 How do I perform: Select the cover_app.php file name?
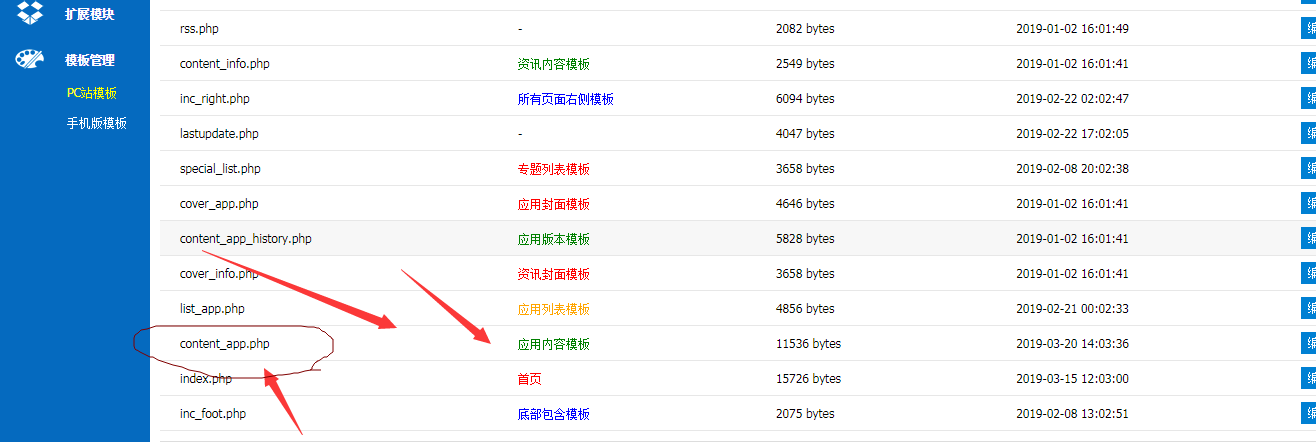(219, 204)
